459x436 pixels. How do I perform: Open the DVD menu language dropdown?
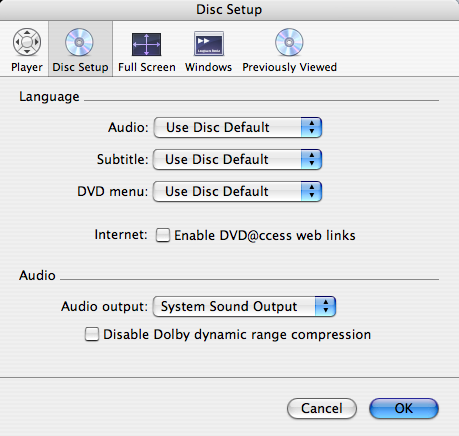[237, 191]
